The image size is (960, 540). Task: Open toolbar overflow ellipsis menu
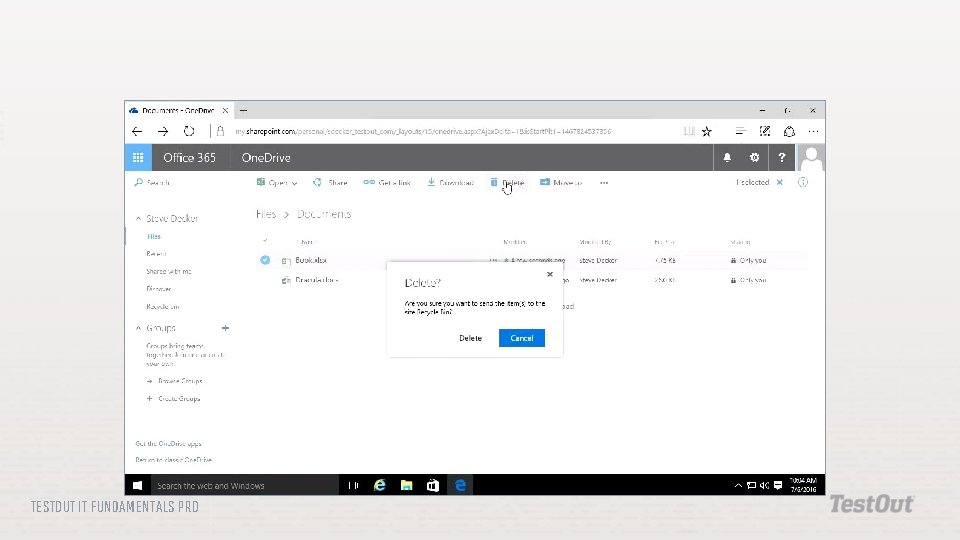coord(604,182)
